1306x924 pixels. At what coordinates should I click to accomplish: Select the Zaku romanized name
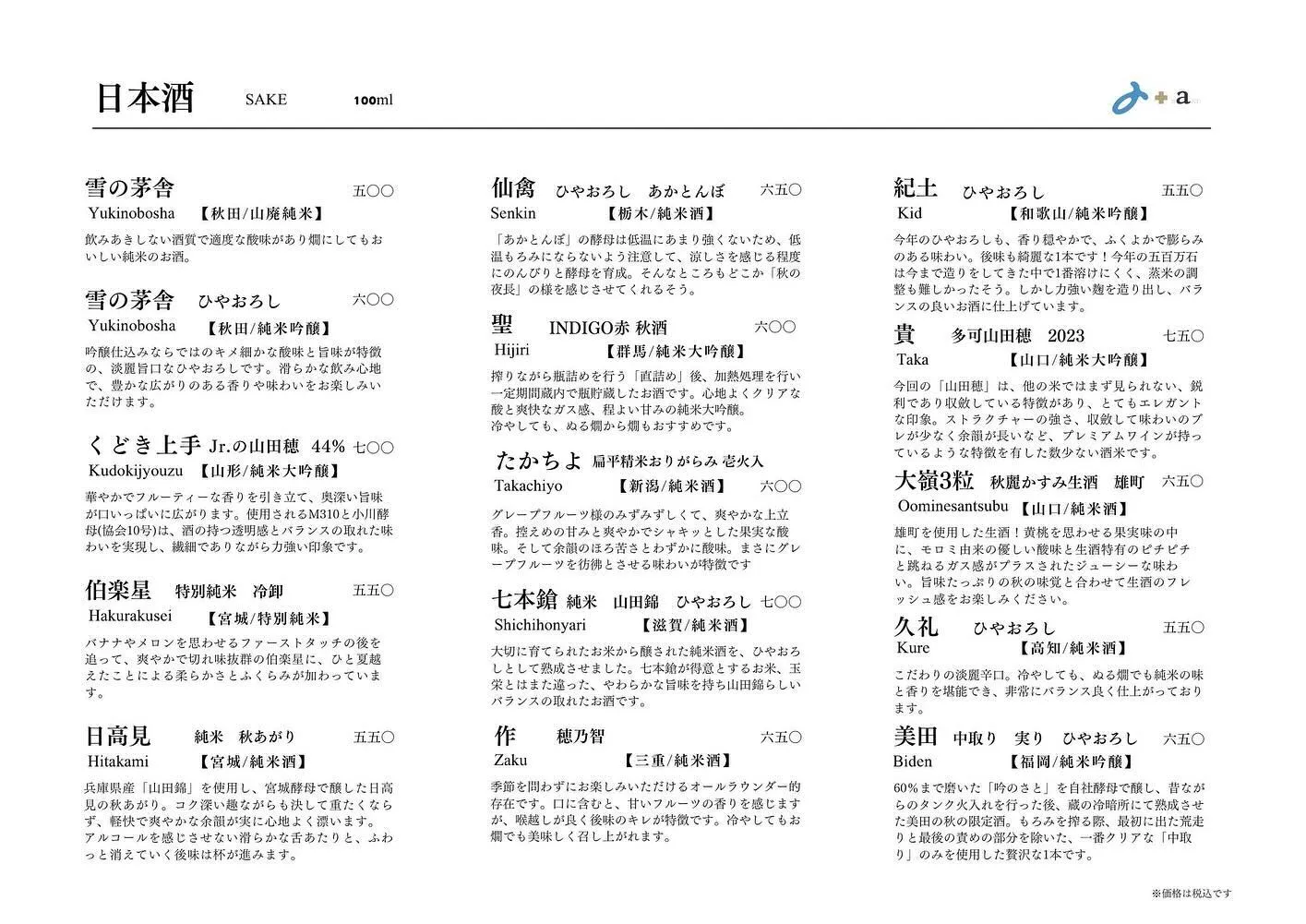pyautogui.click(x=511, y=760)
